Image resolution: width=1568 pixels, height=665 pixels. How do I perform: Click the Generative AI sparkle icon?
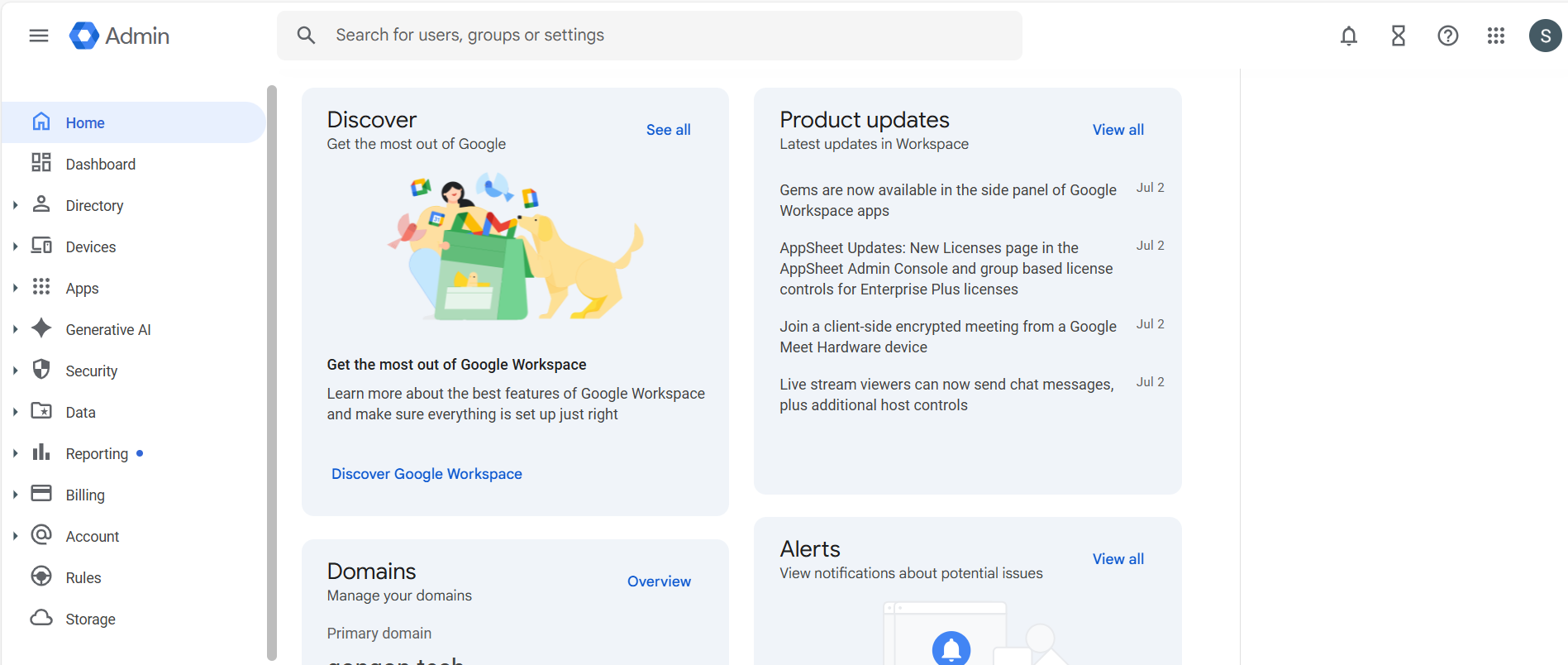[41, 328]
